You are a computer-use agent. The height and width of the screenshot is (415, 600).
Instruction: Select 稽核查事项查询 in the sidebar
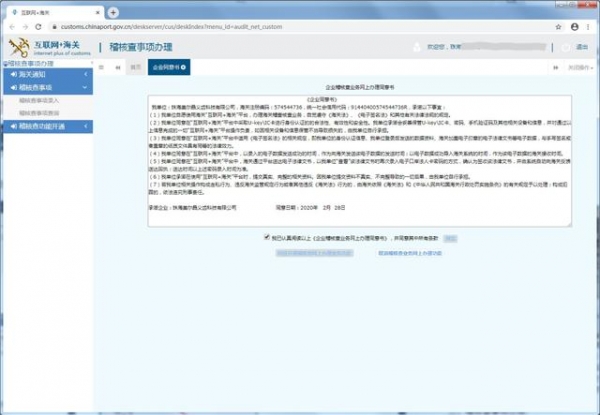(40, 113)
